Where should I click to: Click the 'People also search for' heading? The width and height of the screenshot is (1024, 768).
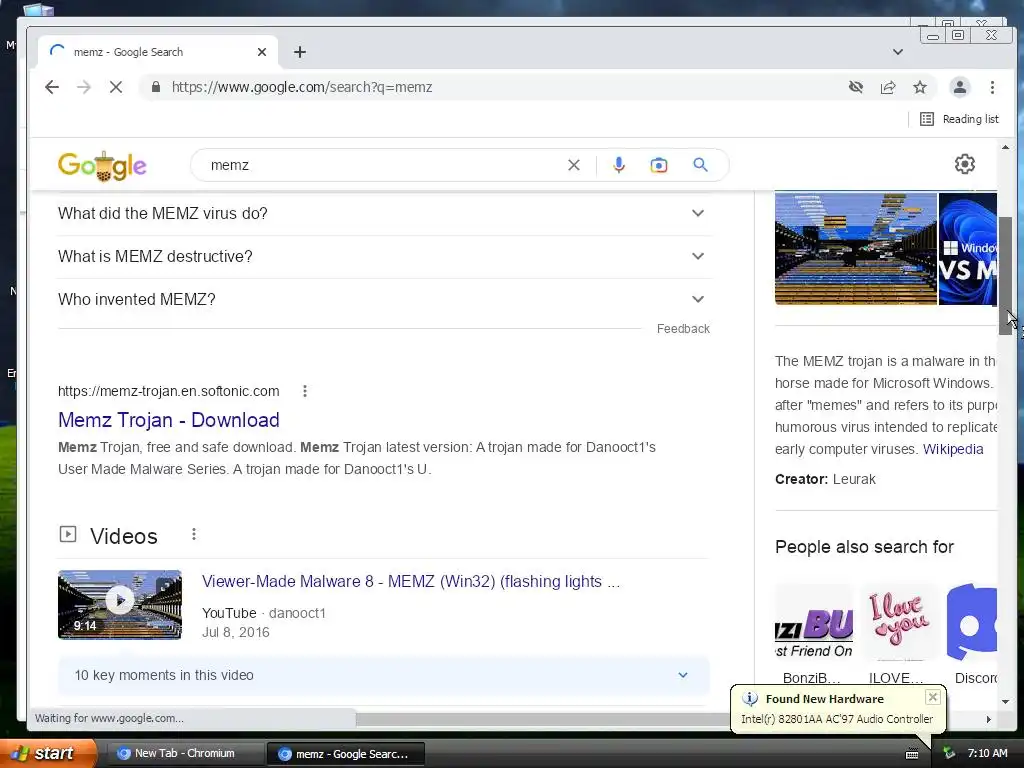tap(864, 547)
